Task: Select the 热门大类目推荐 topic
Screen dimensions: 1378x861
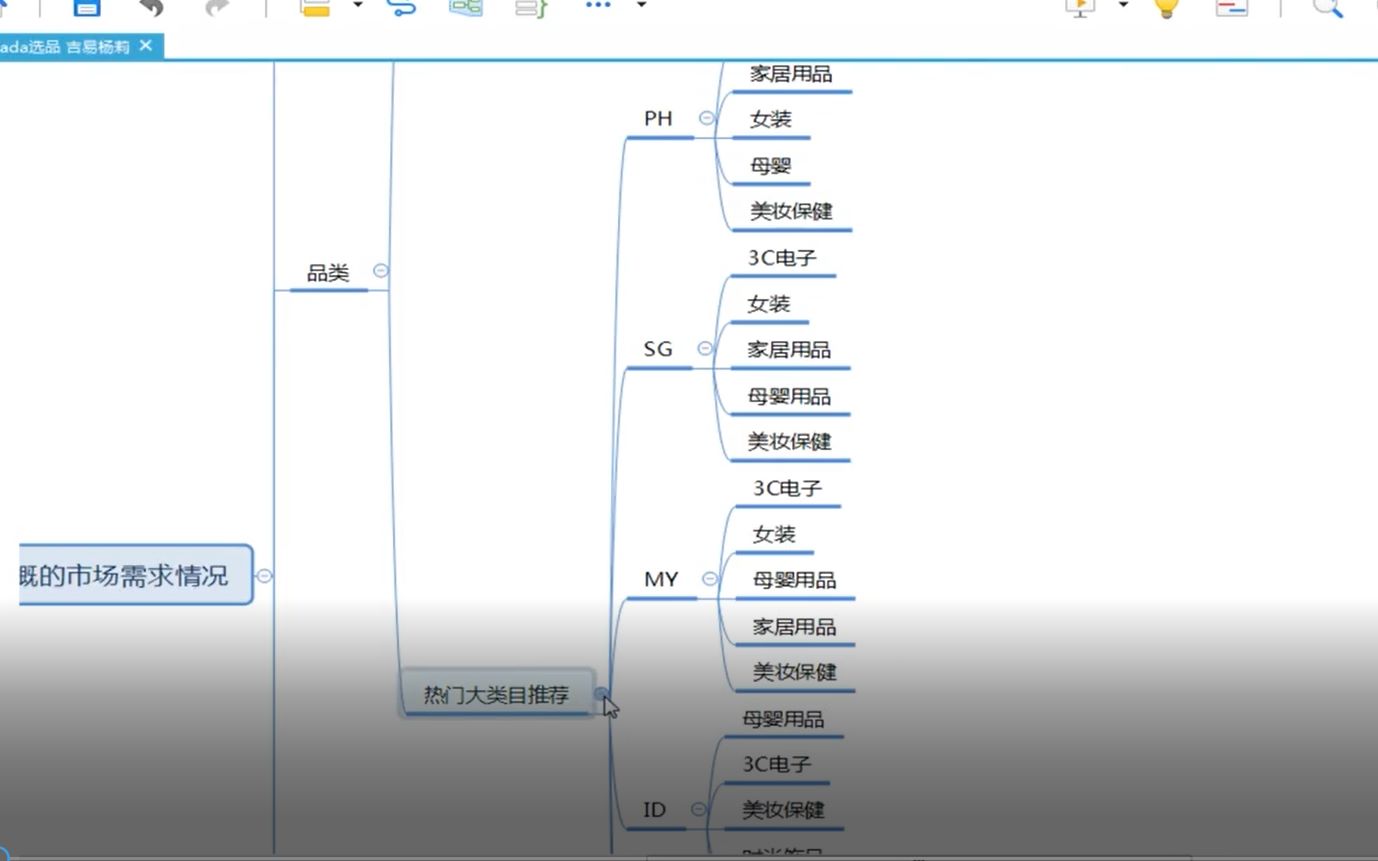Action: coord(497,694)
